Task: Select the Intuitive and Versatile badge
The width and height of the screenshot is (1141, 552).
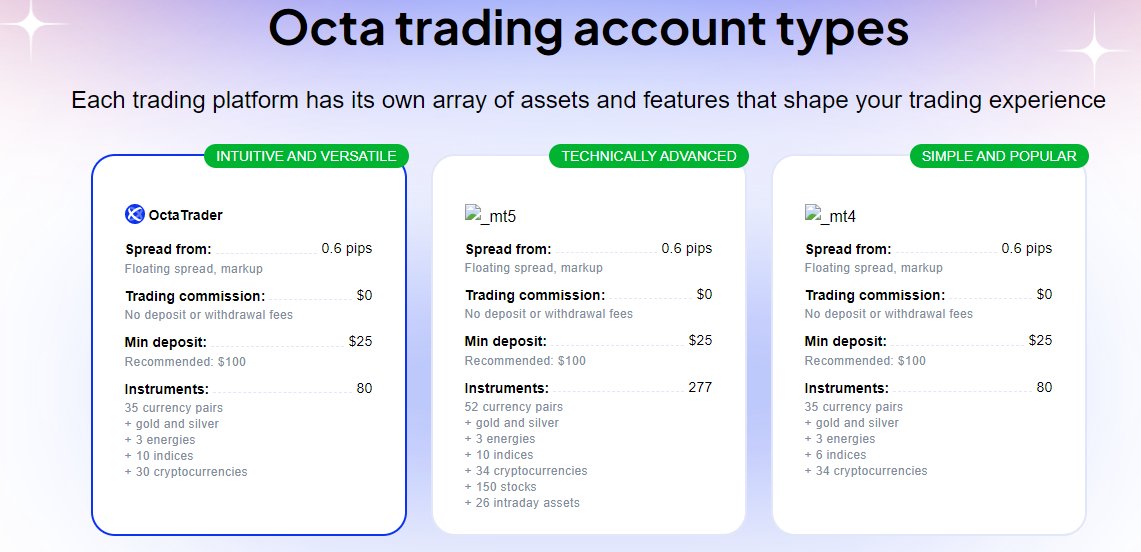Action: (306, 156)
